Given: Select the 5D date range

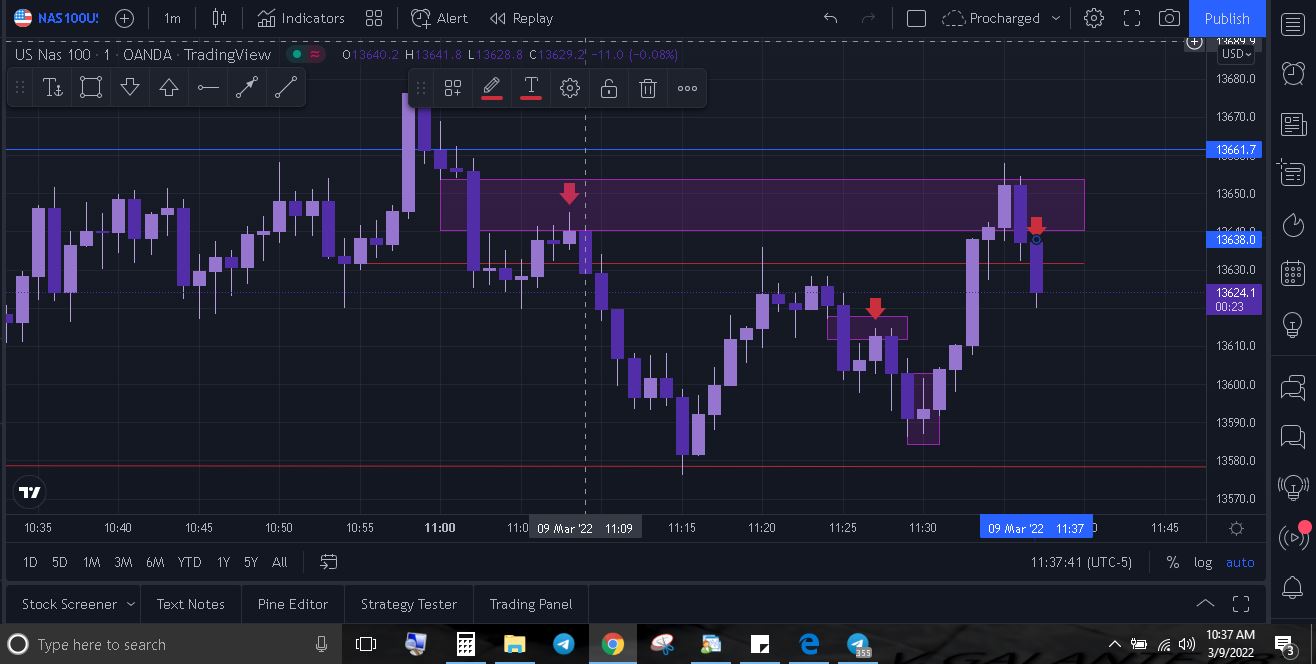Looking at the screenshot, I should point(60,562).
